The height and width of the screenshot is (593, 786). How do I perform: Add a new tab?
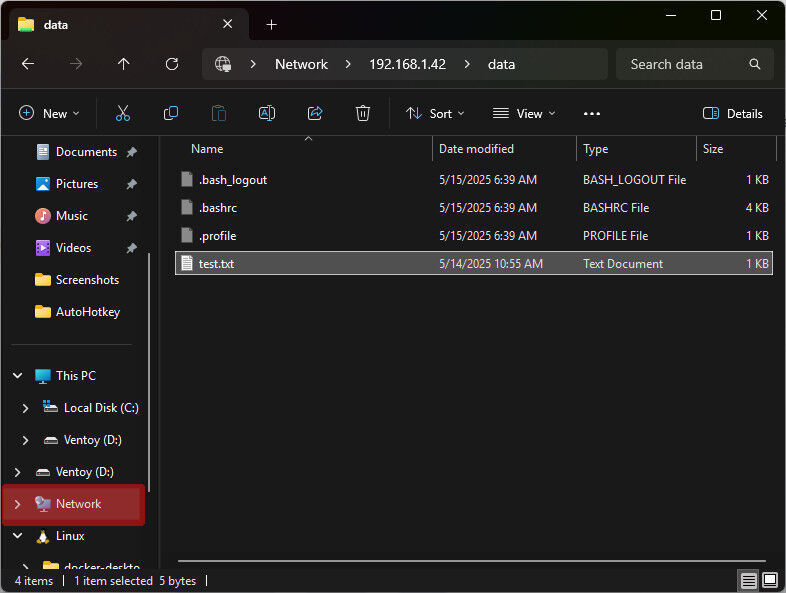[271, 24]
